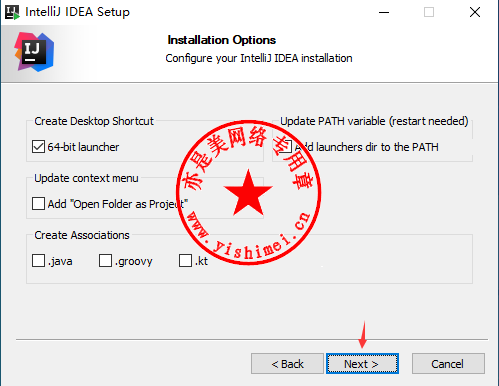499x386 pixels.
Task: Click the "64-bit launcher" label text
Action: point(83,147)
